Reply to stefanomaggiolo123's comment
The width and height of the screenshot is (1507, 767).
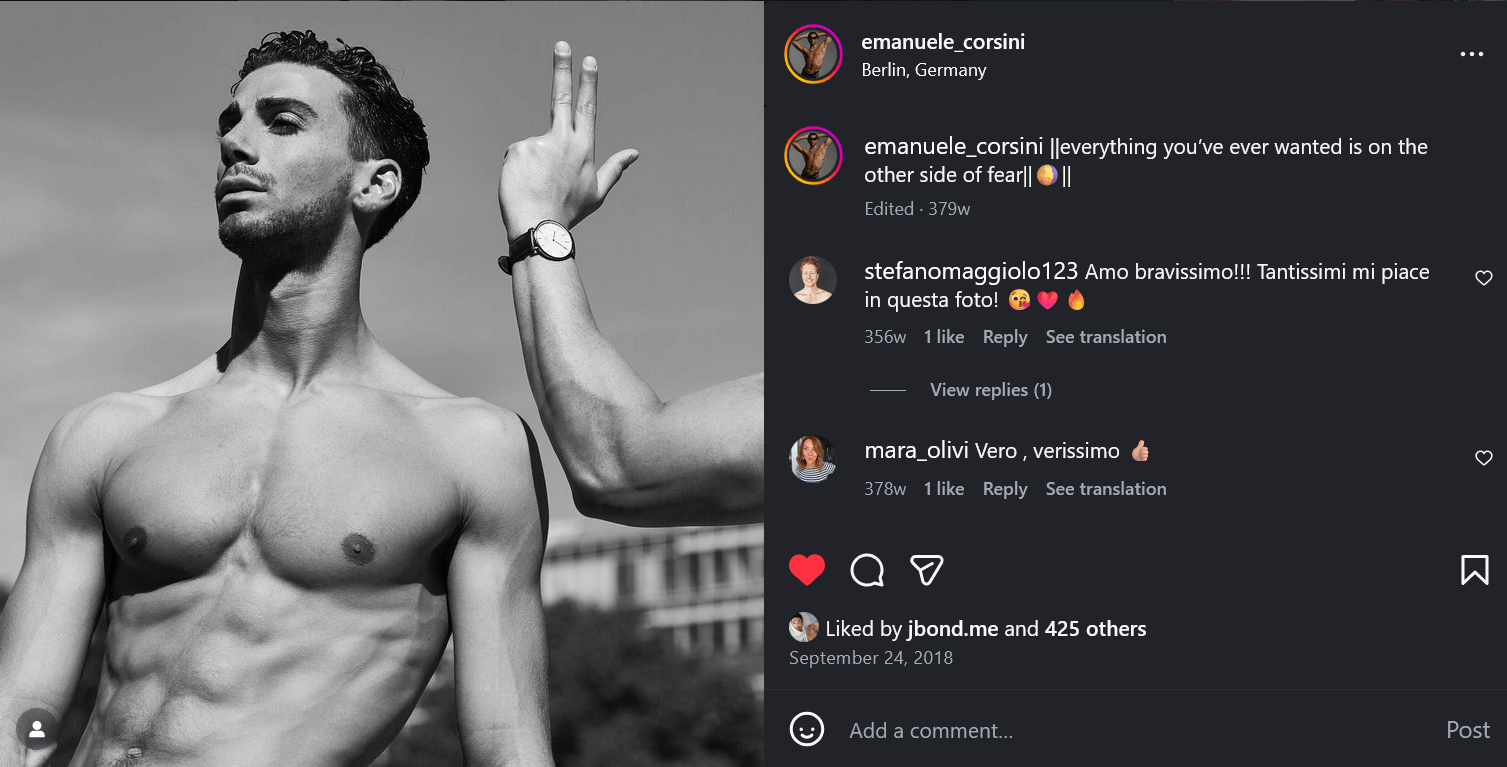(x=1004, y=337)
